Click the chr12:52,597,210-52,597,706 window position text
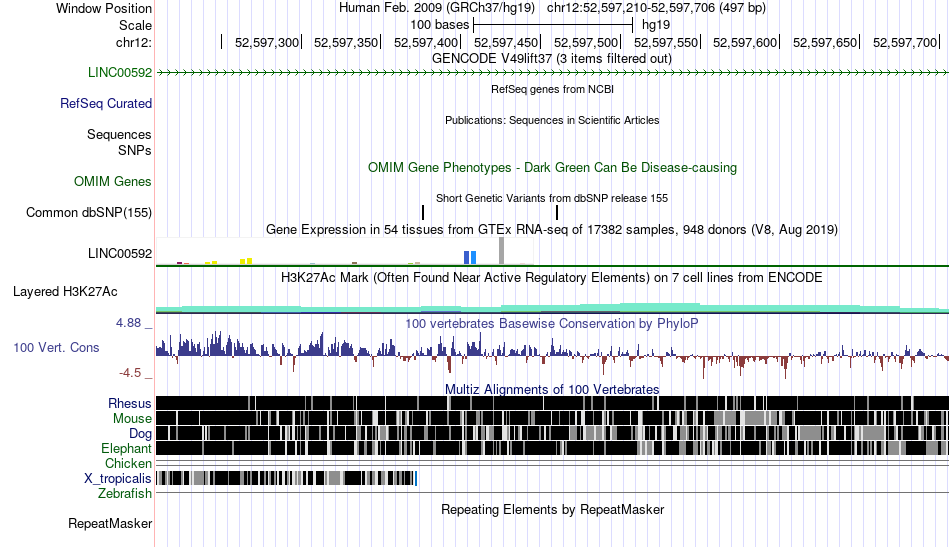Viewport: 950px width, 547px height. tap(656, 8)
